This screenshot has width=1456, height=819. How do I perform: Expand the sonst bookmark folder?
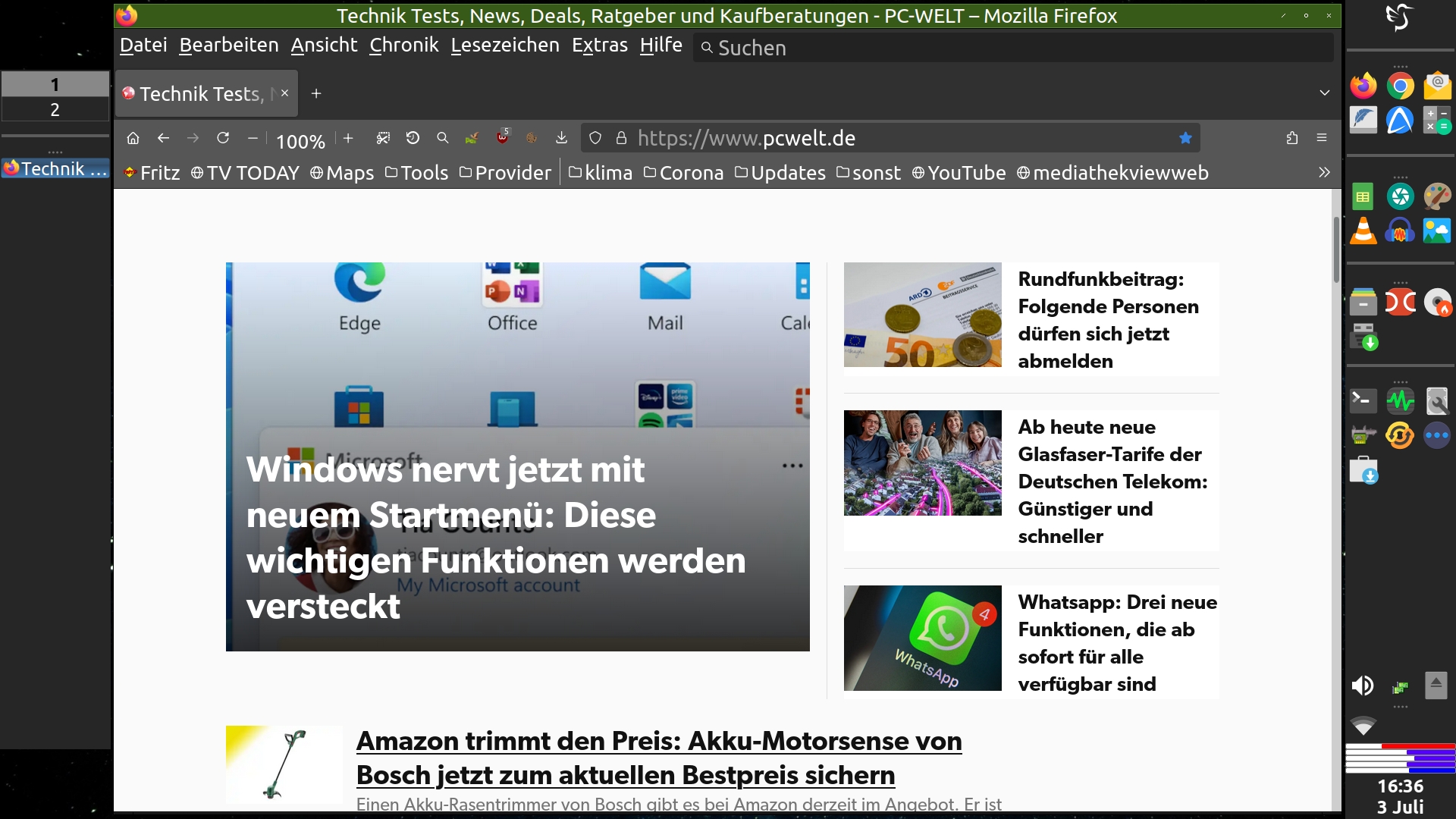point(868,173)
